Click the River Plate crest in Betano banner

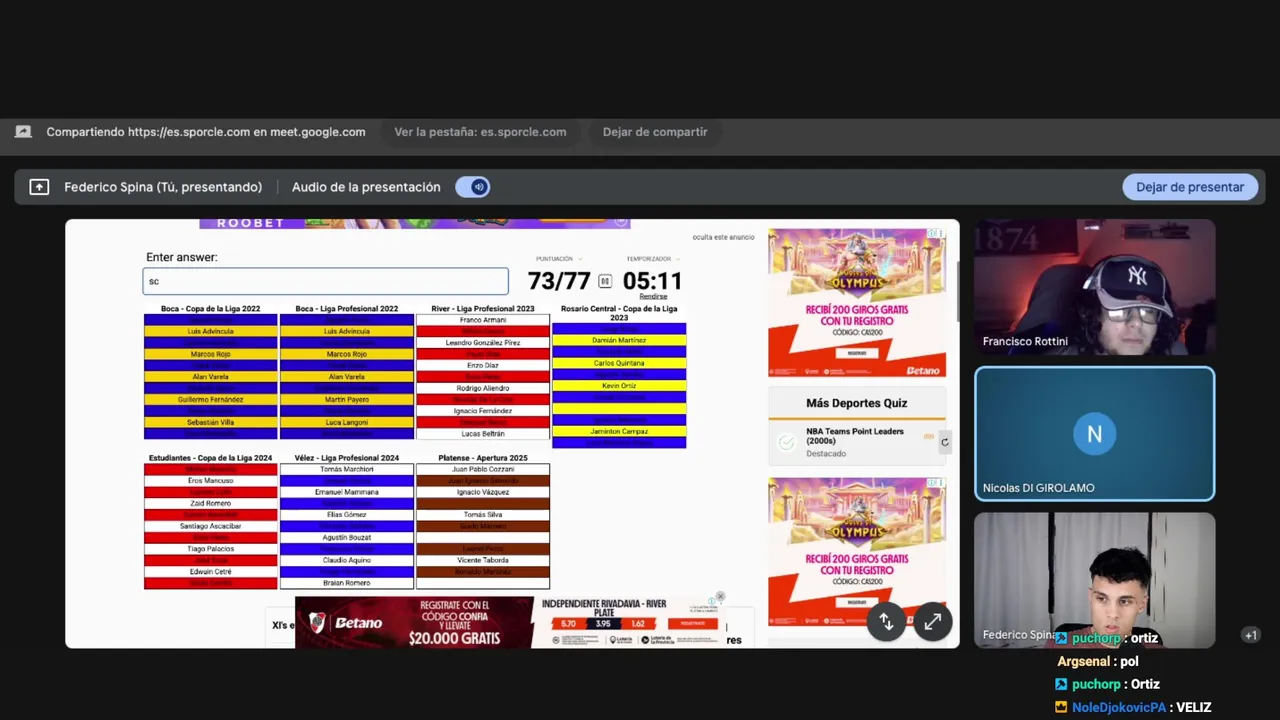click(x=317, y=623)
